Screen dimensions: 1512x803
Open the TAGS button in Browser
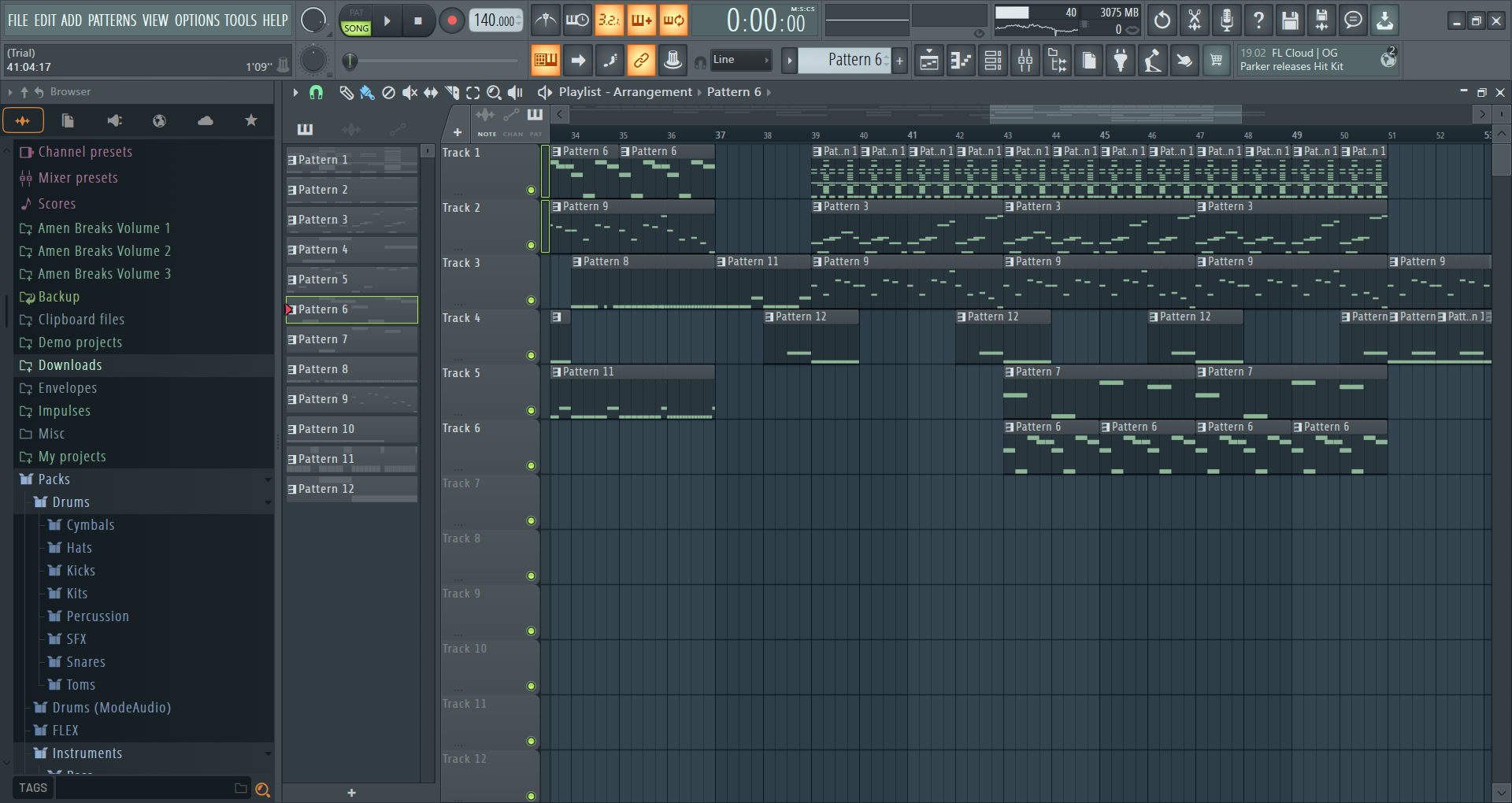click(33, 788)
